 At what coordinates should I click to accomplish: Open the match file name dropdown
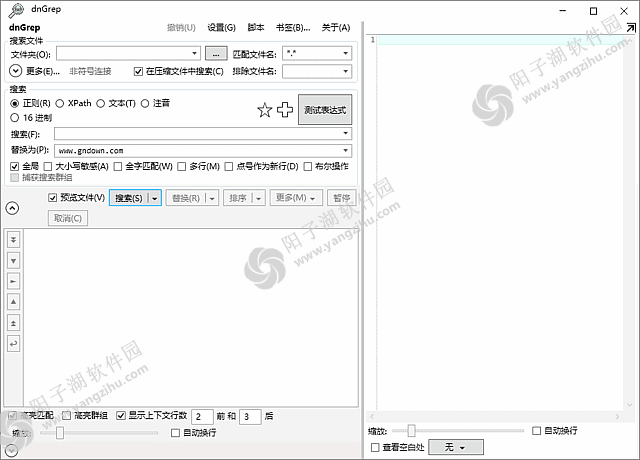[345, 53]
